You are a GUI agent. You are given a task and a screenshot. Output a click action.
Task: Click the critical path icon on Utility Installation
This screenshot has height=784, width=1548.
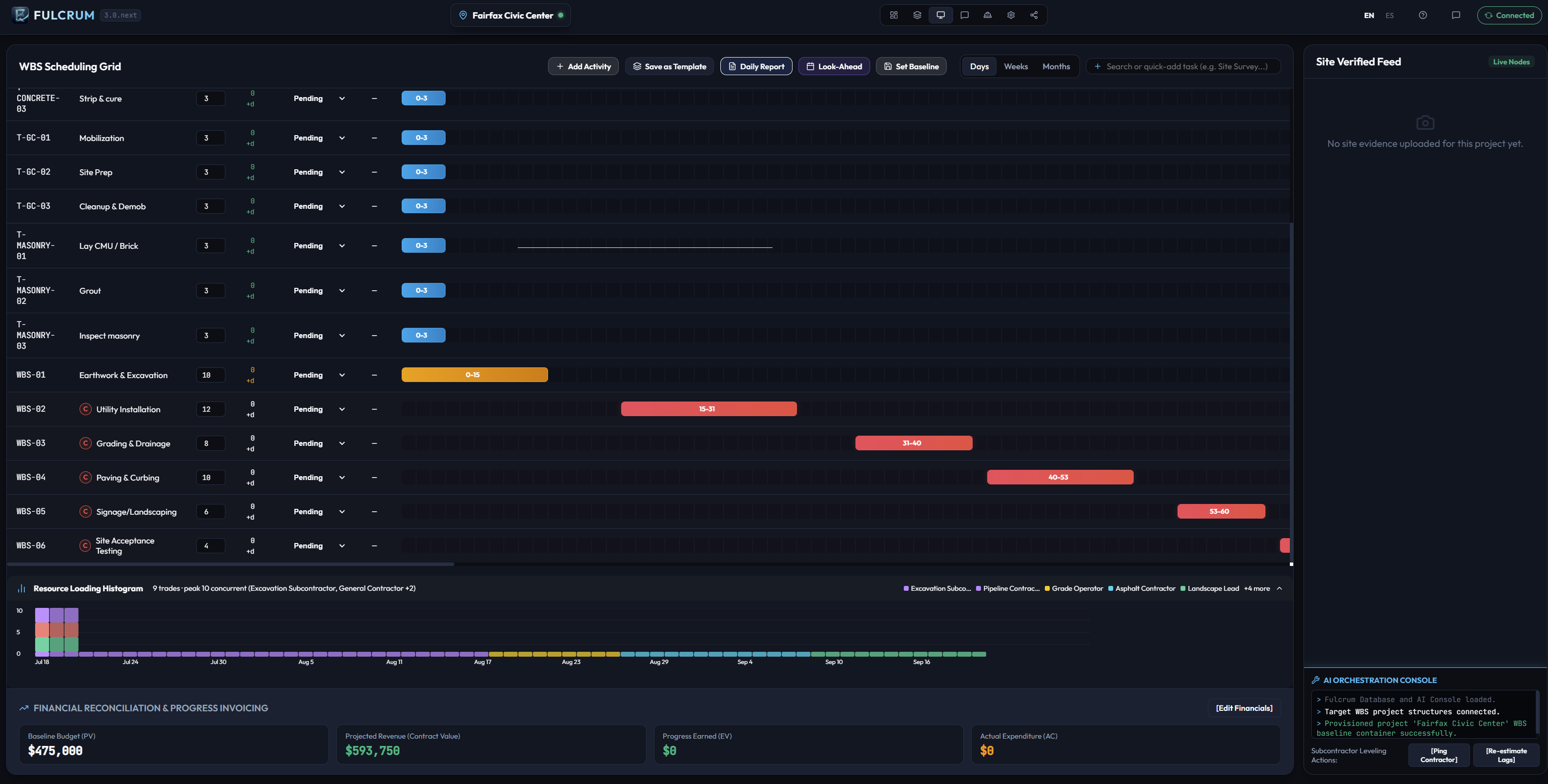[85, 409]
